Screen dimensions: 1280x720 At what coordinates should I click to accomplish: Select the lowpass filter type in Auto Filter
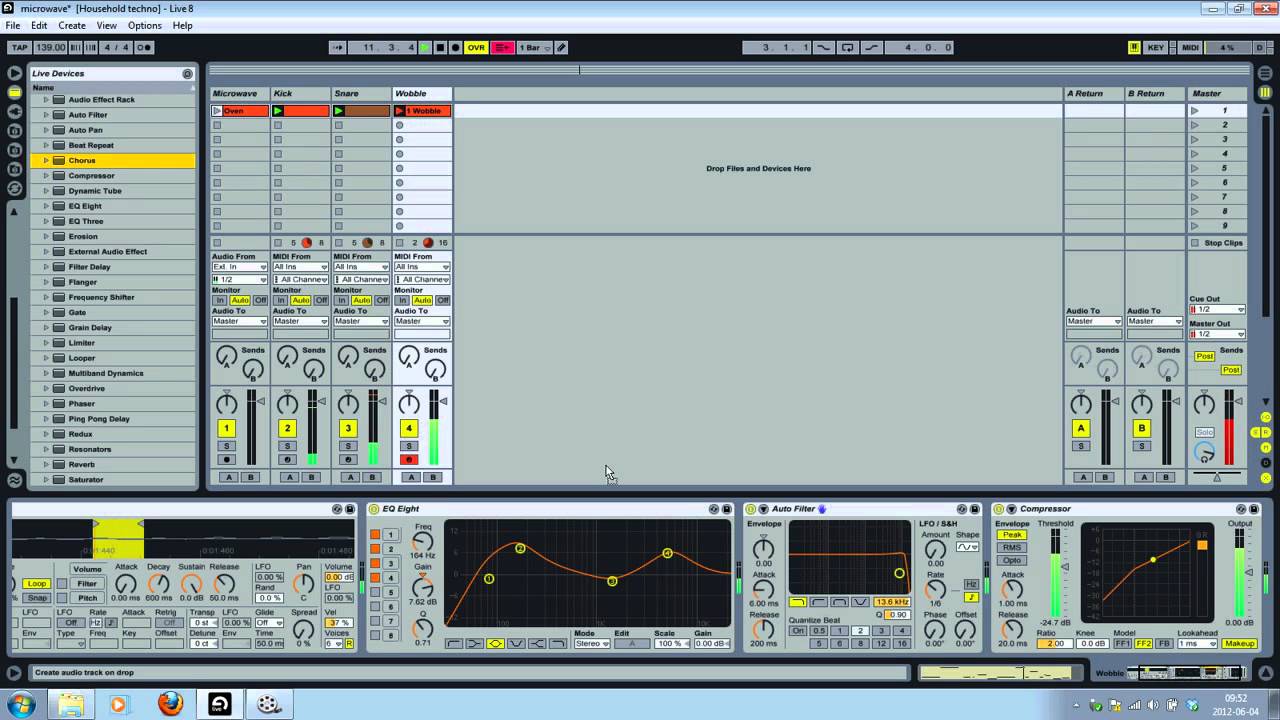click(x=798, y=602)
